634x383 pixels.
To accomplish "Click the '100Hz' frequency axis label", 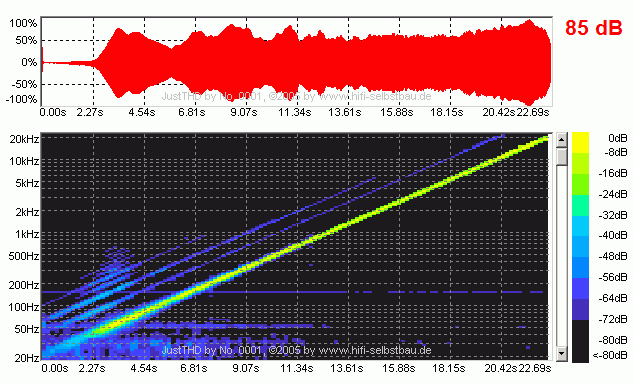I will click(24, 307).
